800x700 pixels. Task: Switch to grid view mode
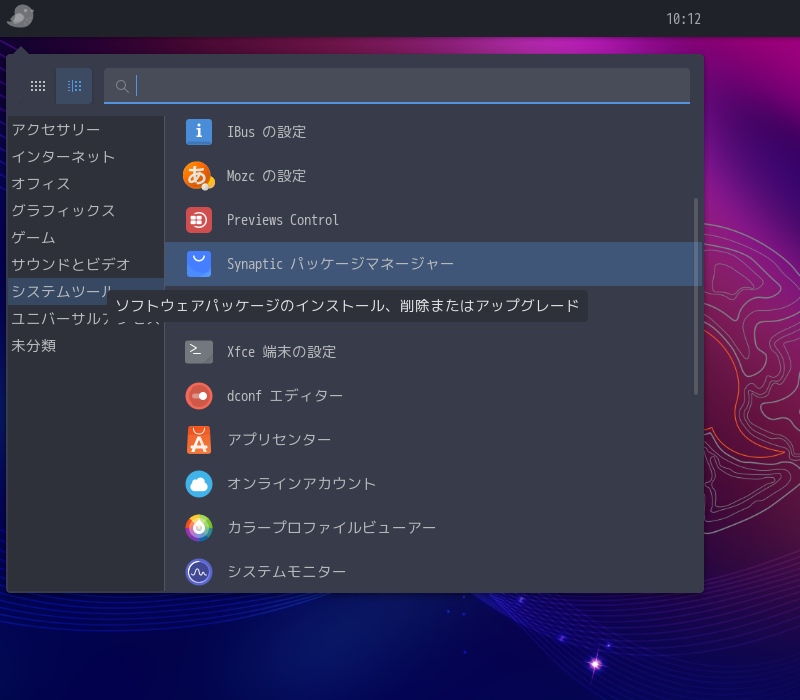point(38,86)
